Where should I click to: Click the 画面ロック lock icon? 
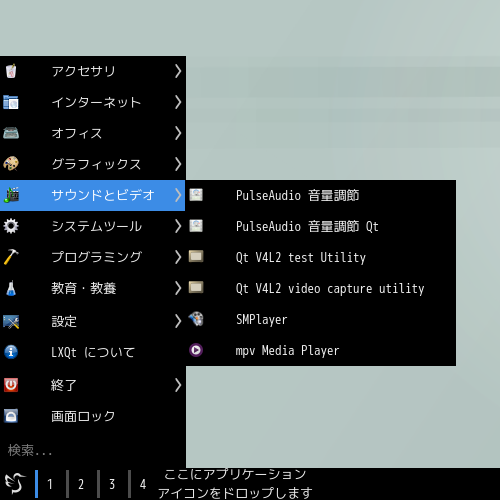(11, 416)
